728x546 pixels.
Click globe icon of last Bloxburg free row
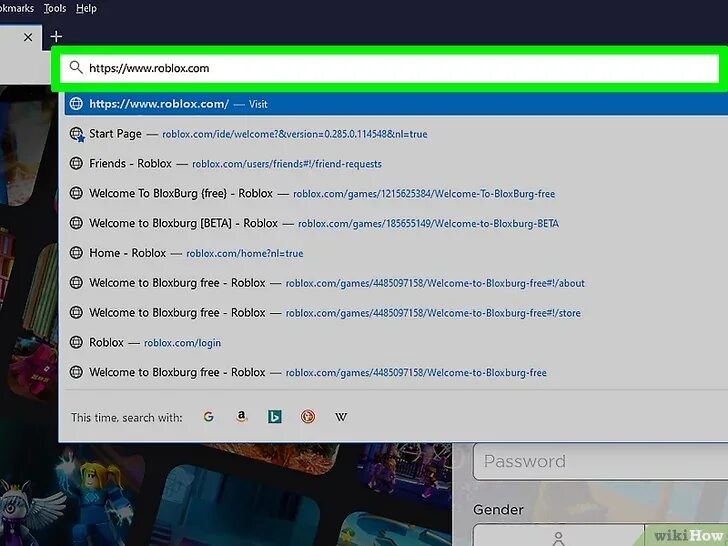pos(76,372)
